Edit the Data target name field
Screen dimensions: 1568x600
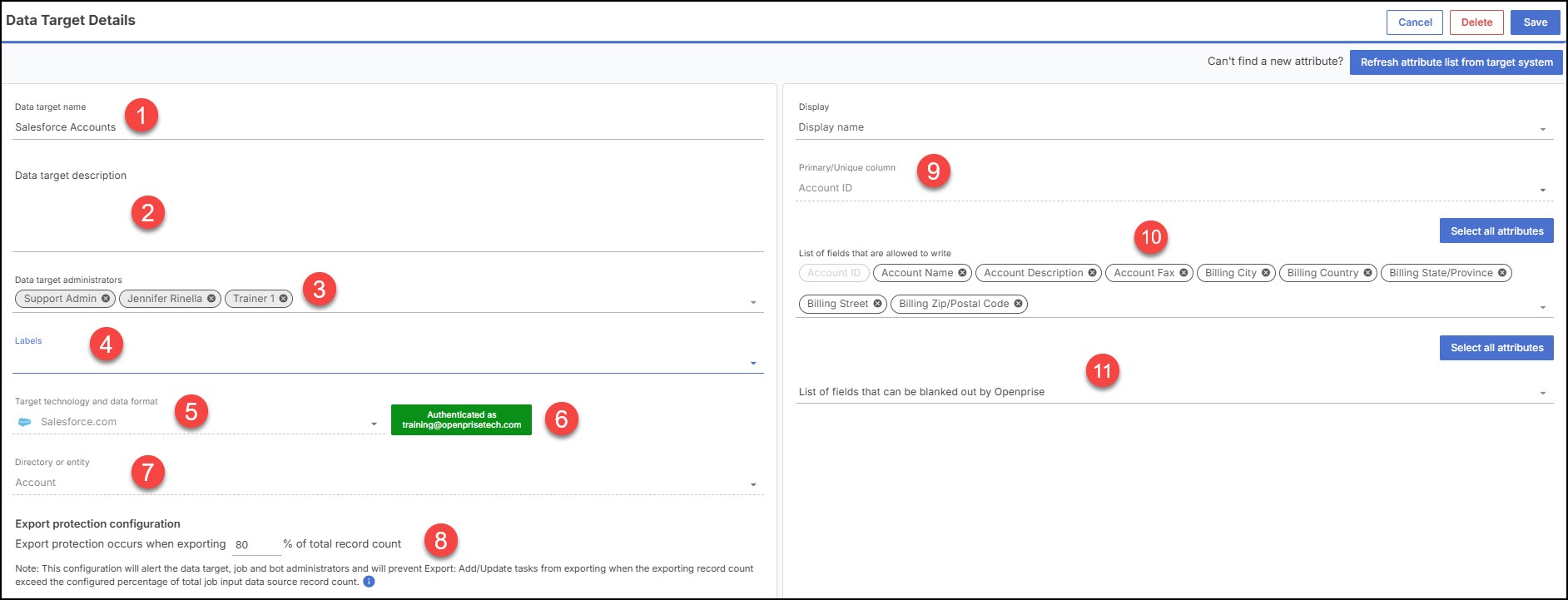pos(389,127)
